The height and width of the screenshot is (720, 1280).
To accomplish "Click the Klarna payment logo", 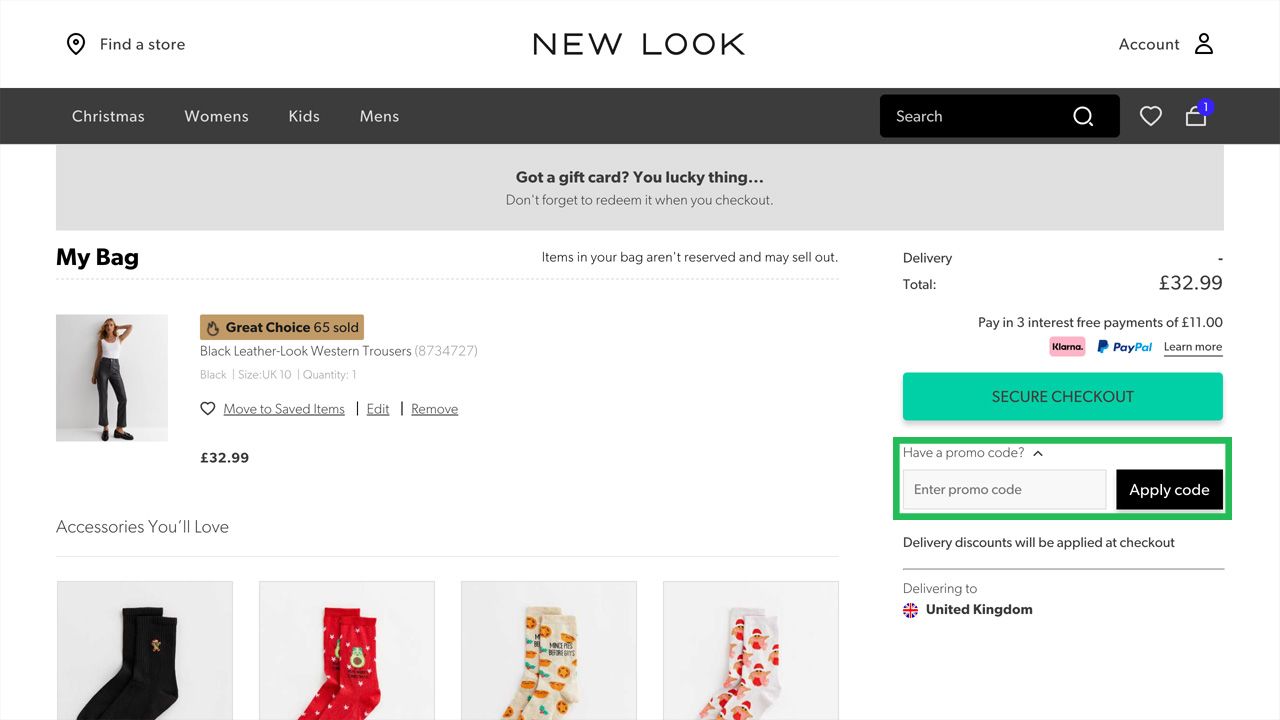I will click(x=1068, y=347).
